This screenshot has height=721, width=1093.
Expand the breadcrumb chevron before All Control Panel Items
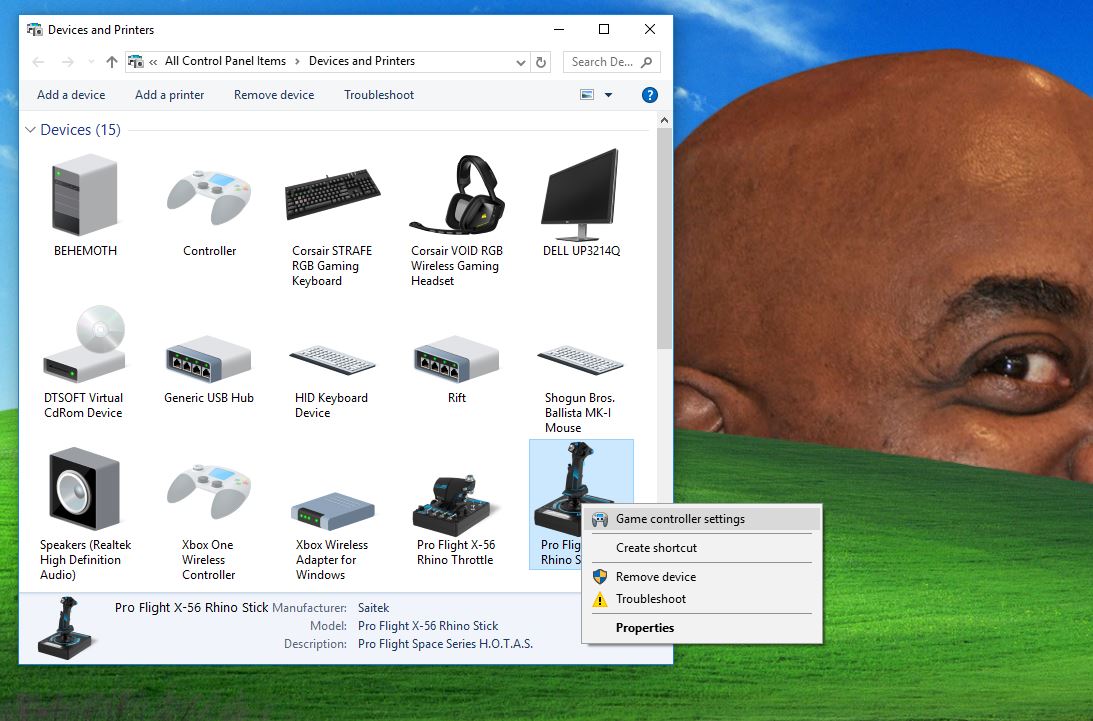coord(153,62)
